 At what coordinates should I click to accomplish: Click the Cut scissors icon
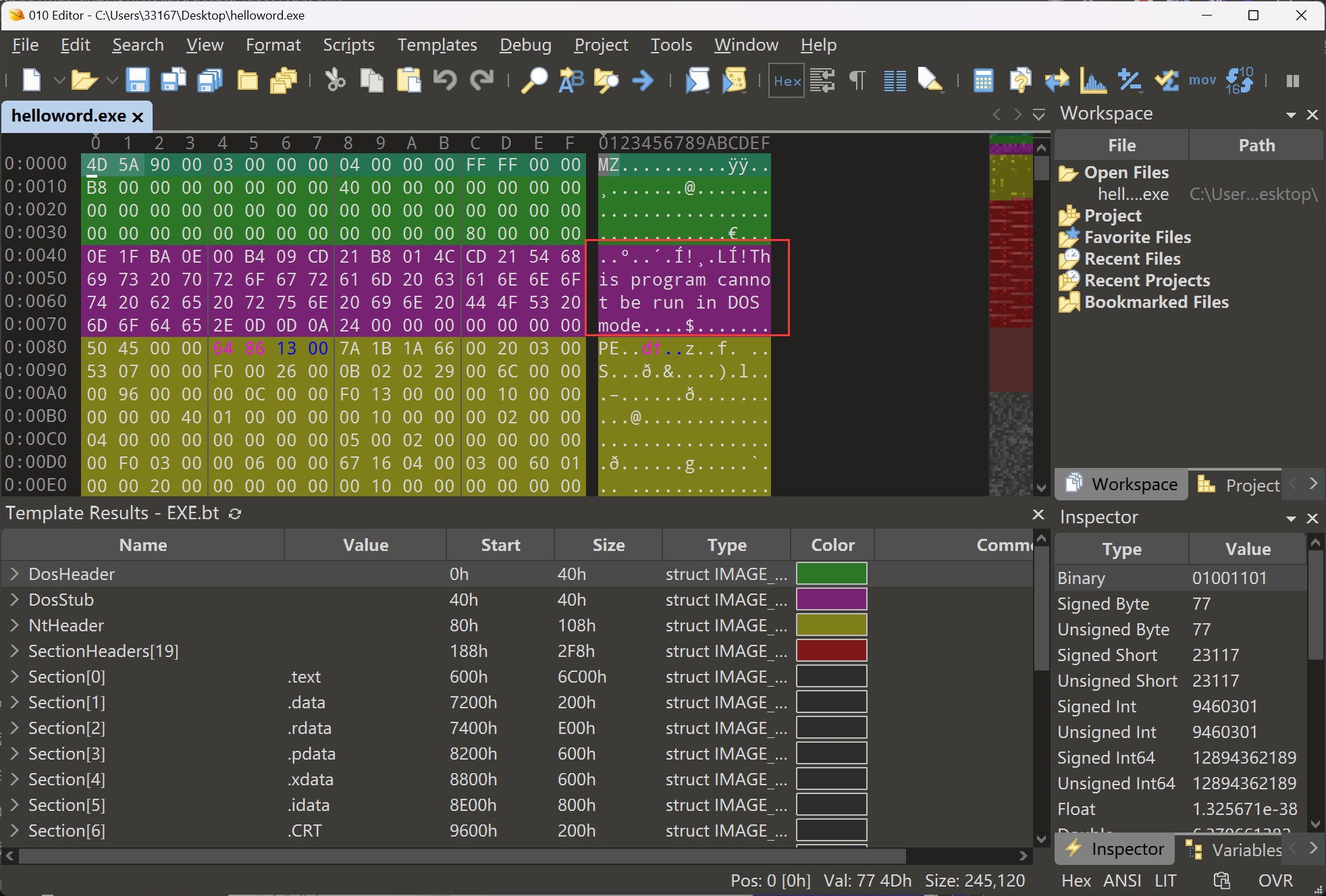pyautogui.click(x=335, y=80)
